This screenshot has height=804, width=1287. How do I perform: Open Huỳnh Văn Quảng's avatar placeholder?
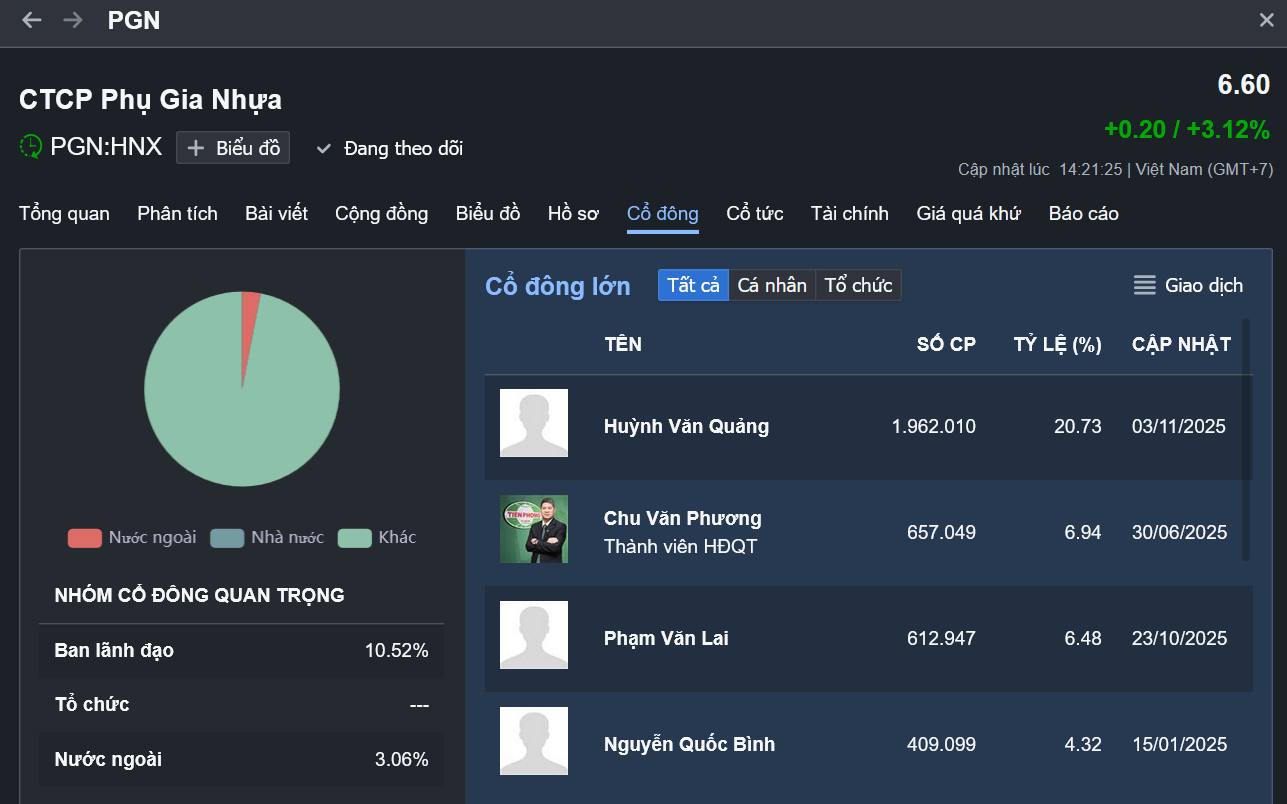534,423
